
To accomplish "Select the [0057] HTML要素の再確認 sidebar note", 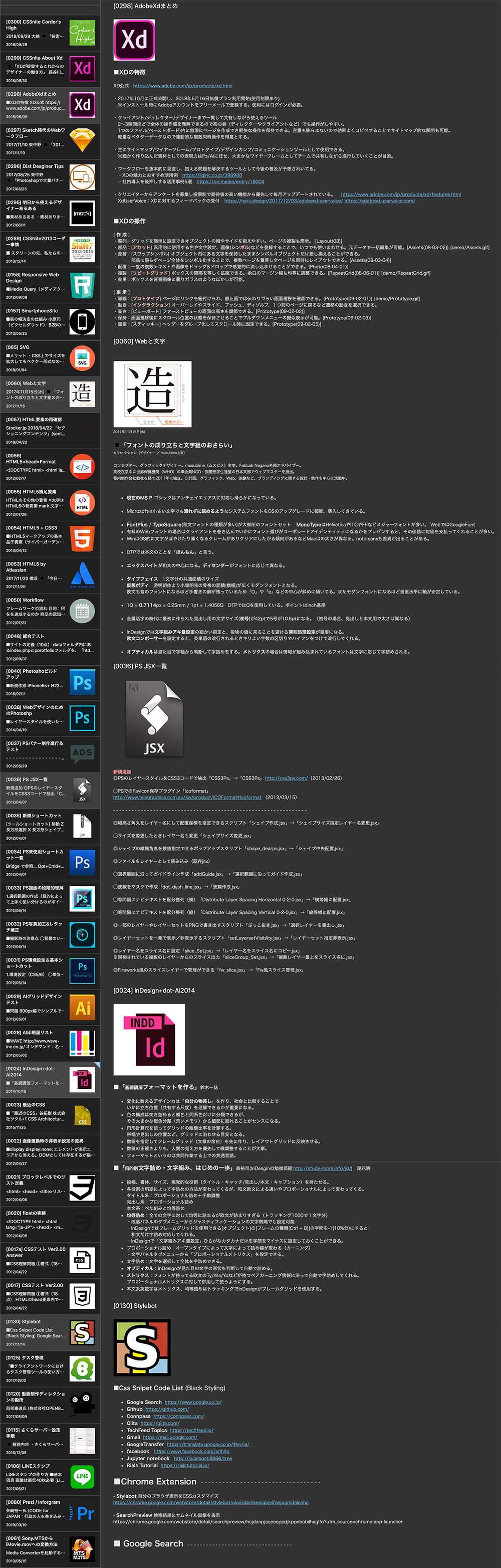I will 50,430.
